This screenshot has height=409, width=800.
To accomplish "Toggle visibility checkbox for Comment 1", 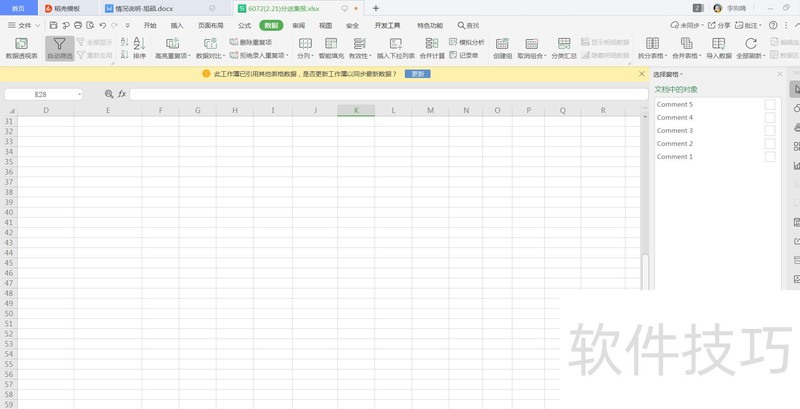I will coord(770,157).
